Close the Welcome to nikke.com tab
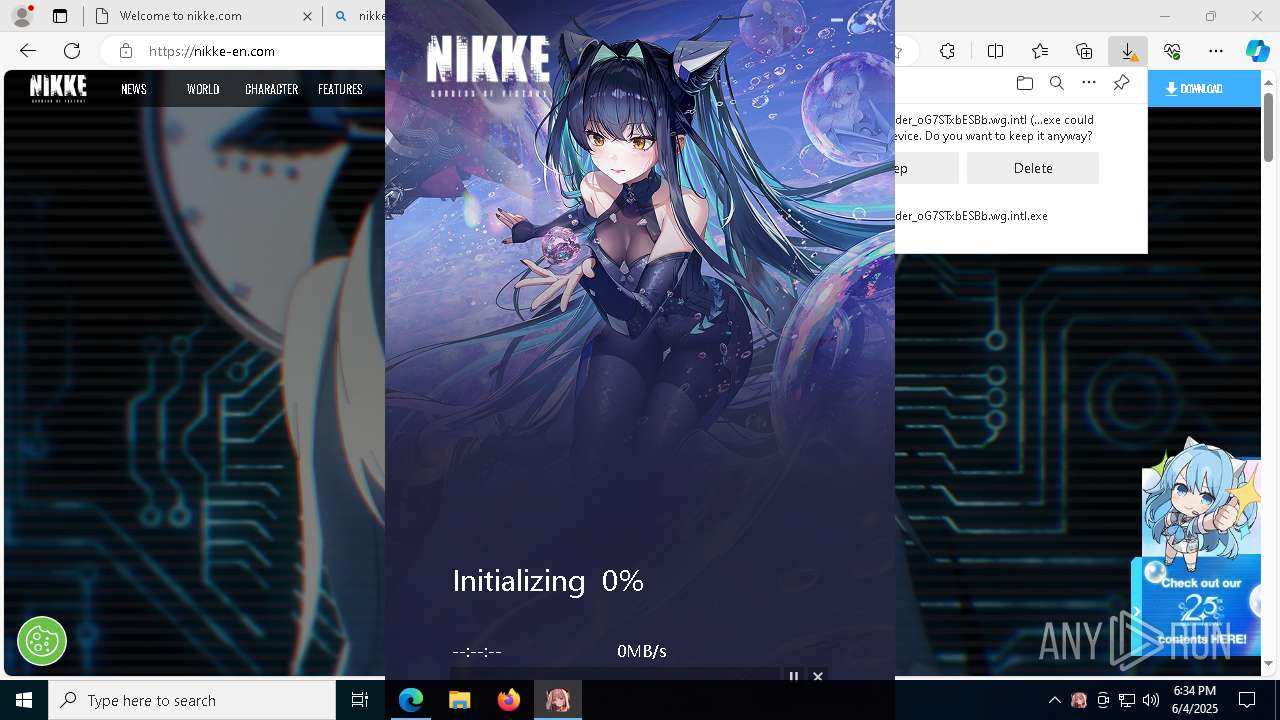 [x=307, y=16]
